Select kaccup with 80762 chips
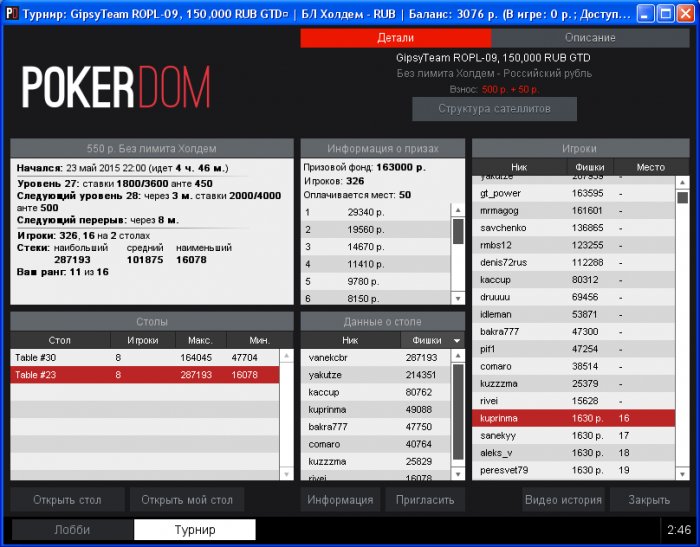Viewport: 700px width, 547px height. tap(376, 393)
